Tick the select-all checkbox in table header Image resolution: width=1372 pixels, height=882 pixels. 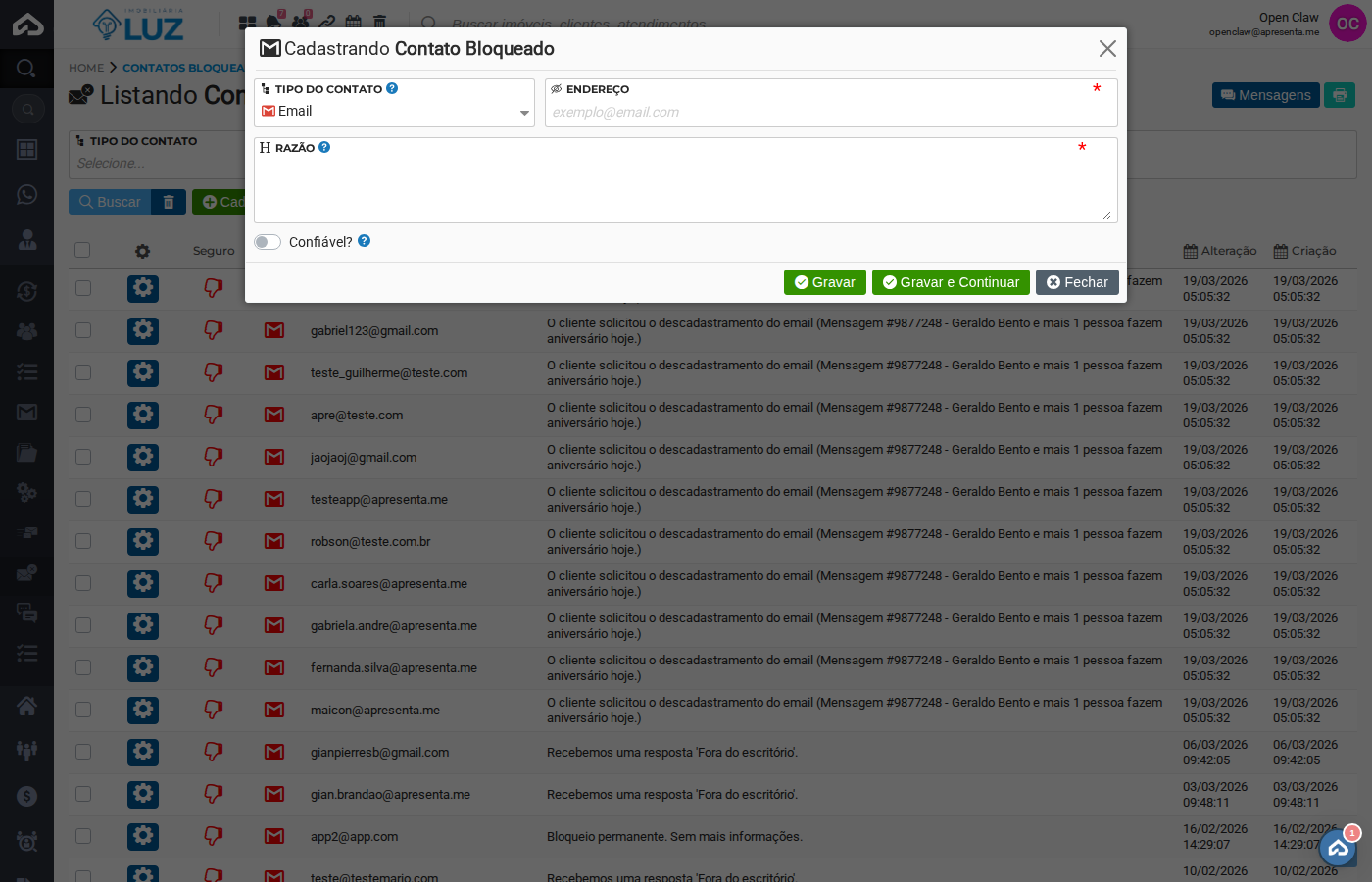pos(82,250)
